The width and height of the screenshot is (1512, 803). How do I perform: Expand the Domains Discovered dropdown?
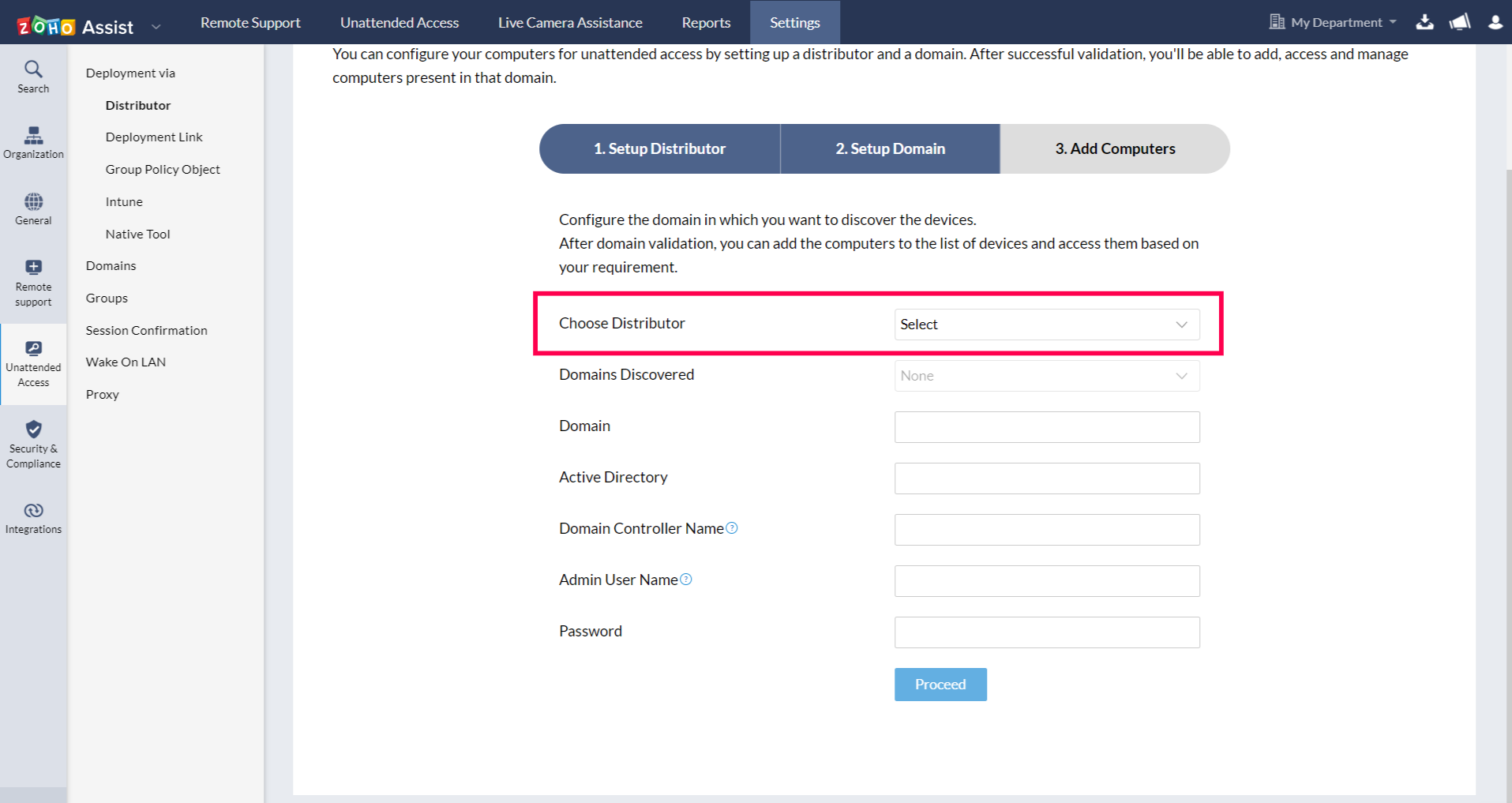1046,375
